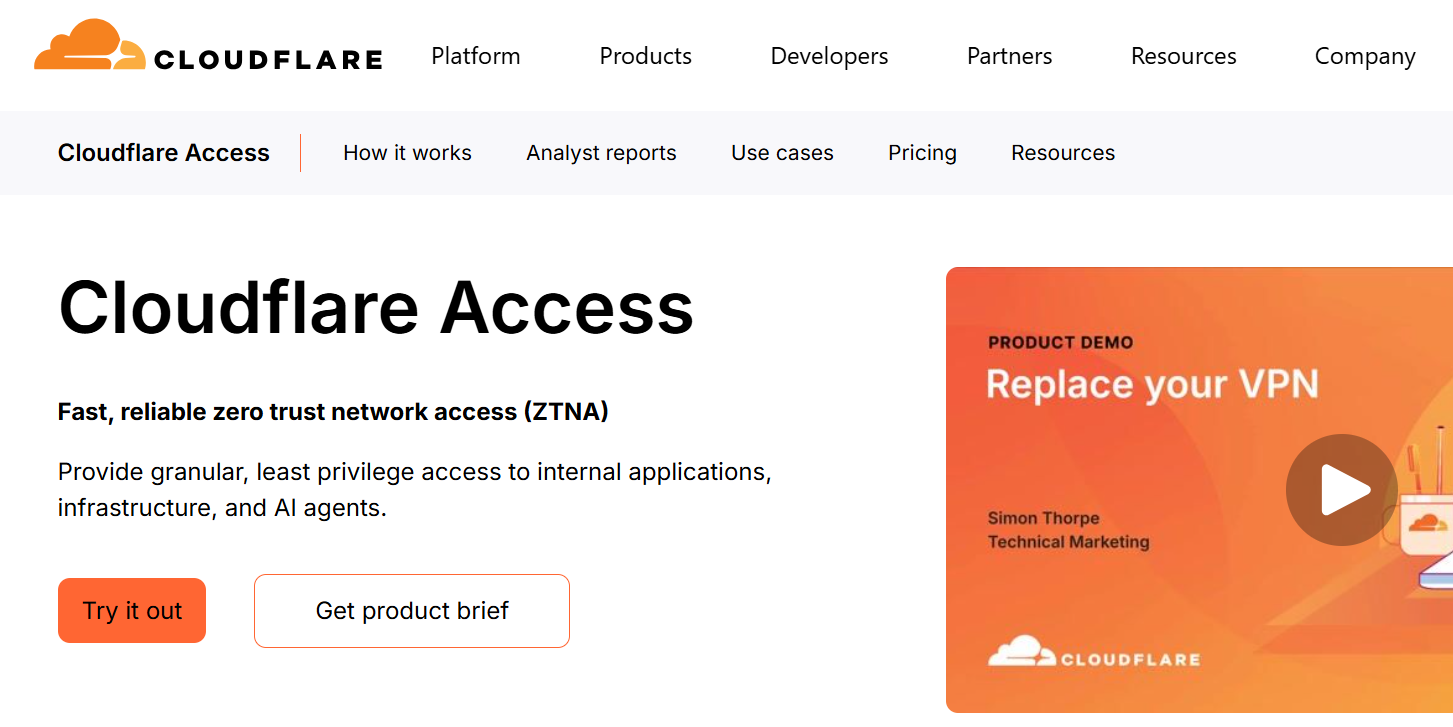Image resolution: width=1453 pixels, height=727 pixels.
Task: Open the Resources menu in the top navigation bar
Action: 1183,56
